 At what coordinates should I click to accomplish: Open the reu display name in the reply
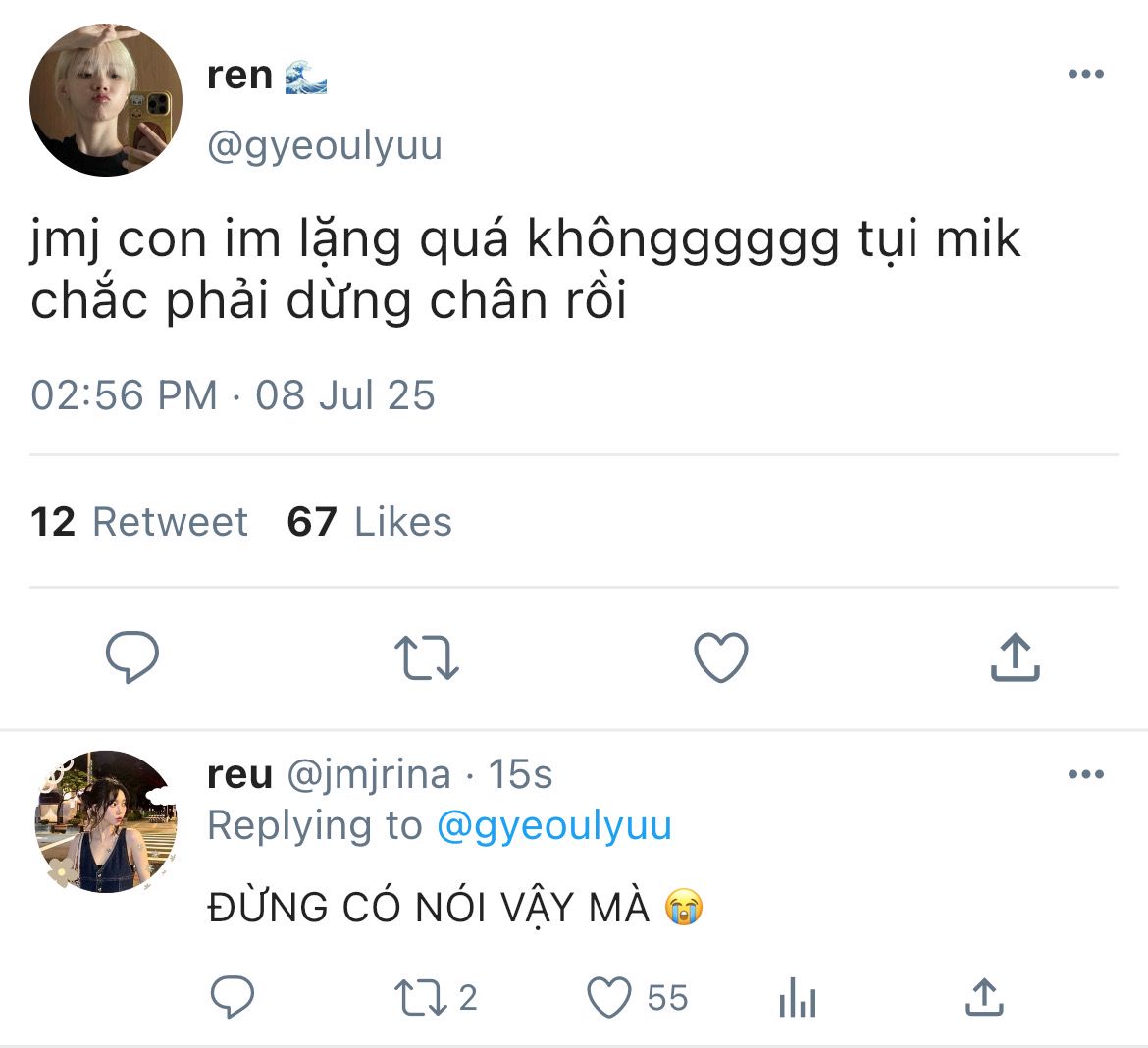point(239,775)
